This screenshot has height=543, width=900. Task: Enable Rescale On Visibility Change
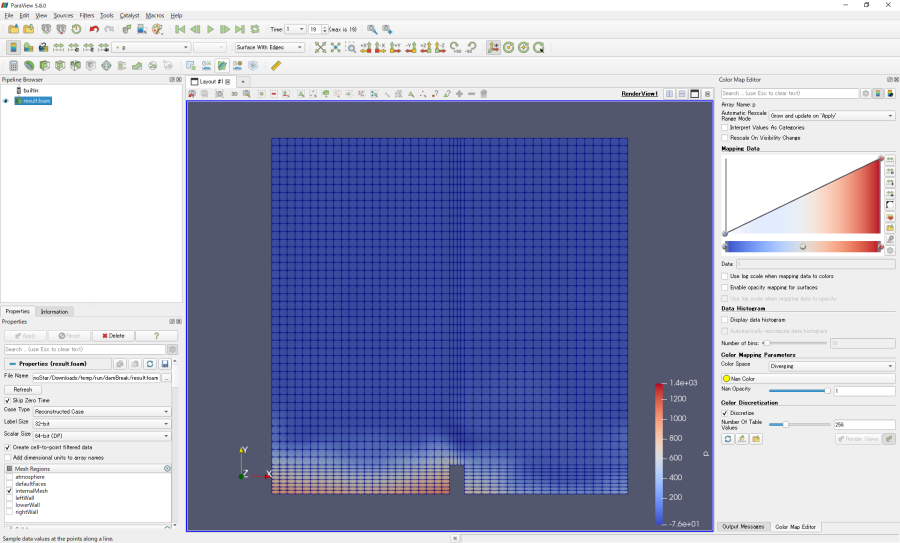click(x=724, y=138)
